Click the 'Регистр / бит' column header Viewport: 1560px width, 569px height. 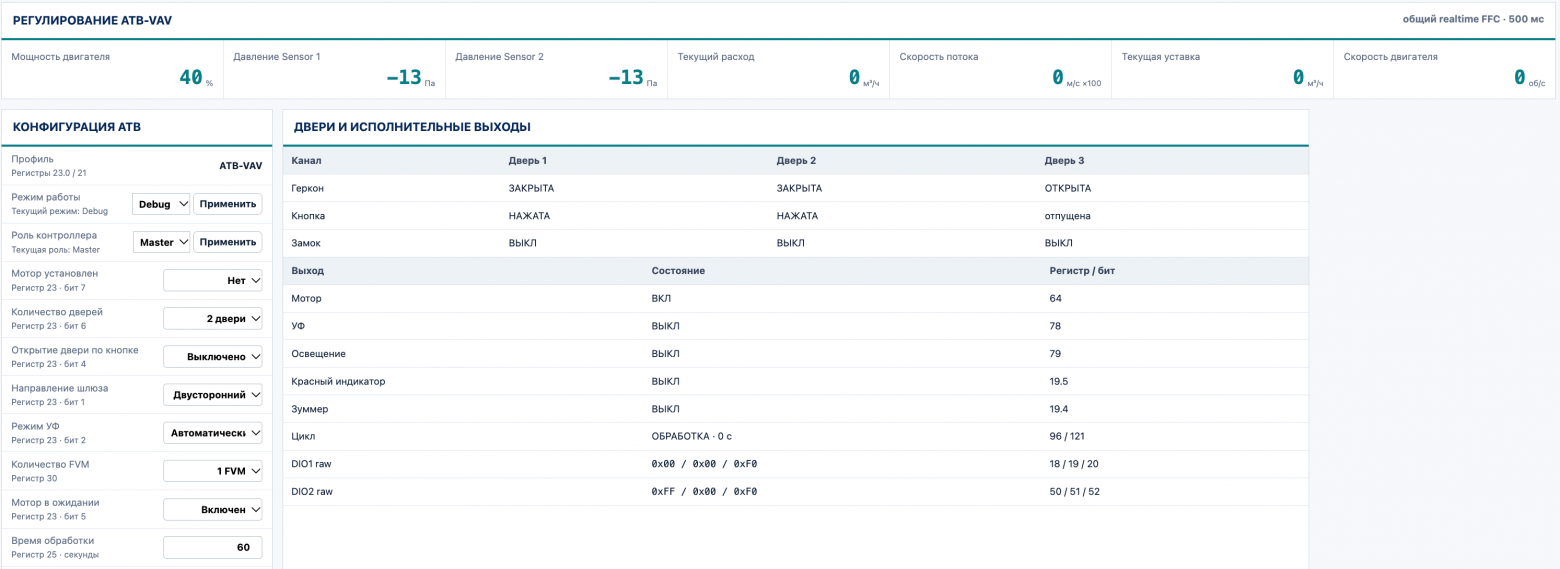coord(1082,271)
